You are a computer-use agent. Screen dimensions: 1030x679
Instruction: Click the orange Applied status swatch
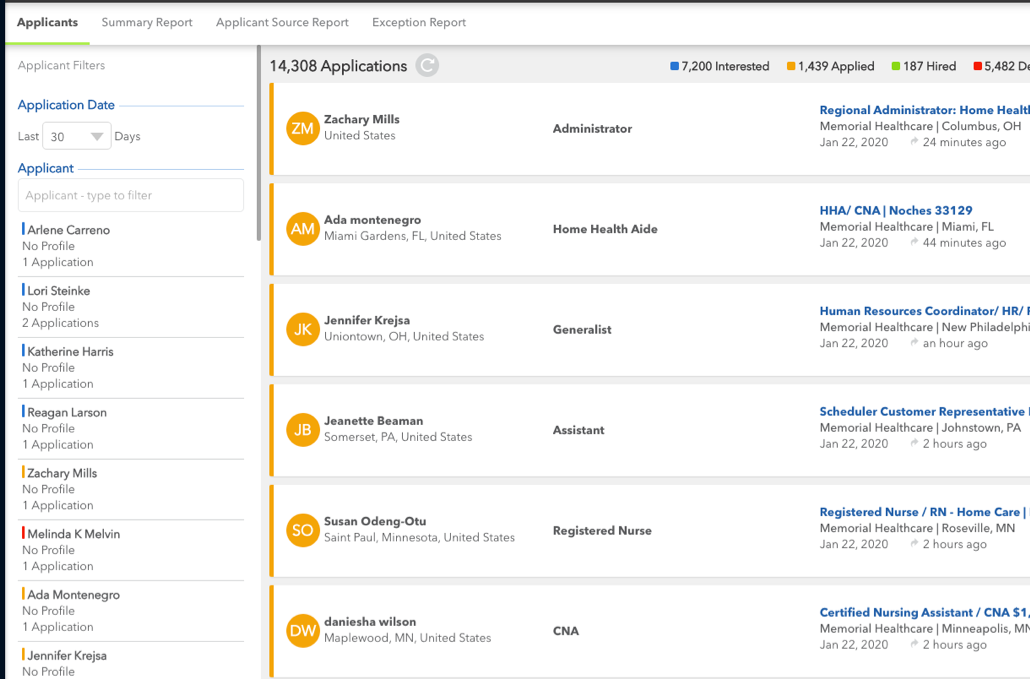point(791,66)
